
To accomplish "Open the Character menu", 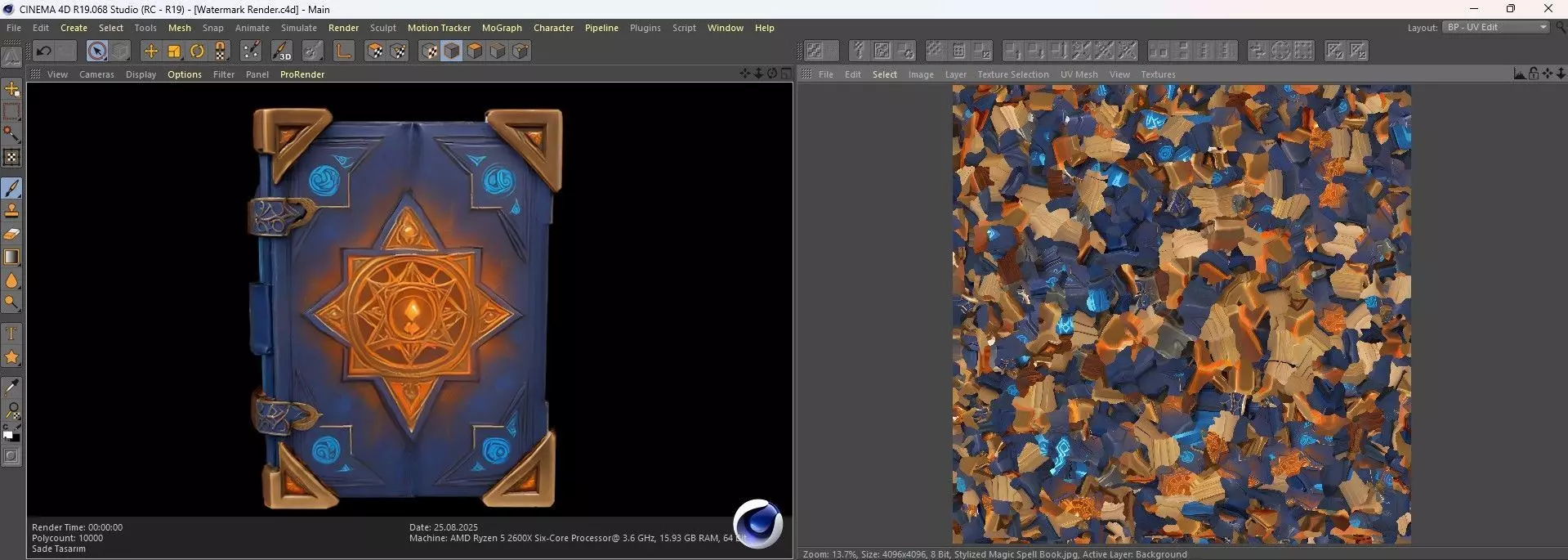I will click(x=553, y=28).
